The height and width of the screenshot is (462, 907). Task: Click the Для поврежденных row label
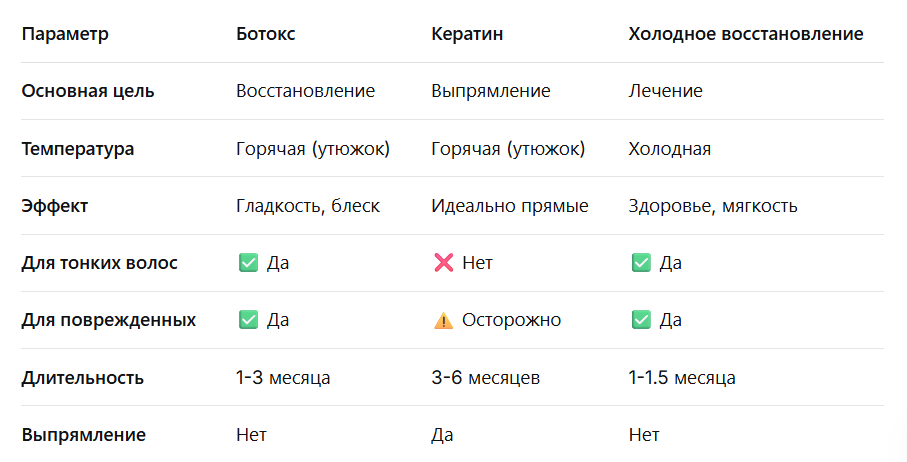(109, 320)
